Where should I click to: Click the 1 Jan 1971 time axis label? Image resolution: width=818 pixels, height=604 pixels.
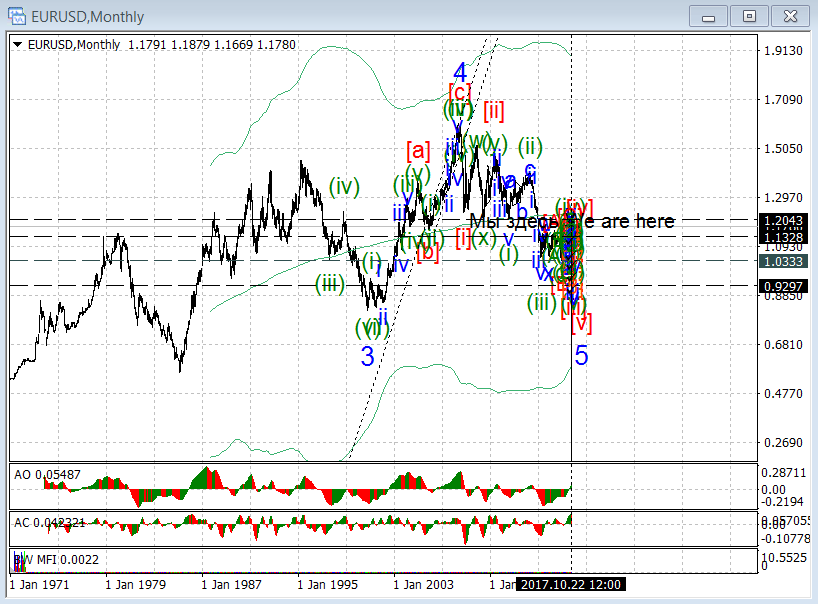[x=39, y=585]
